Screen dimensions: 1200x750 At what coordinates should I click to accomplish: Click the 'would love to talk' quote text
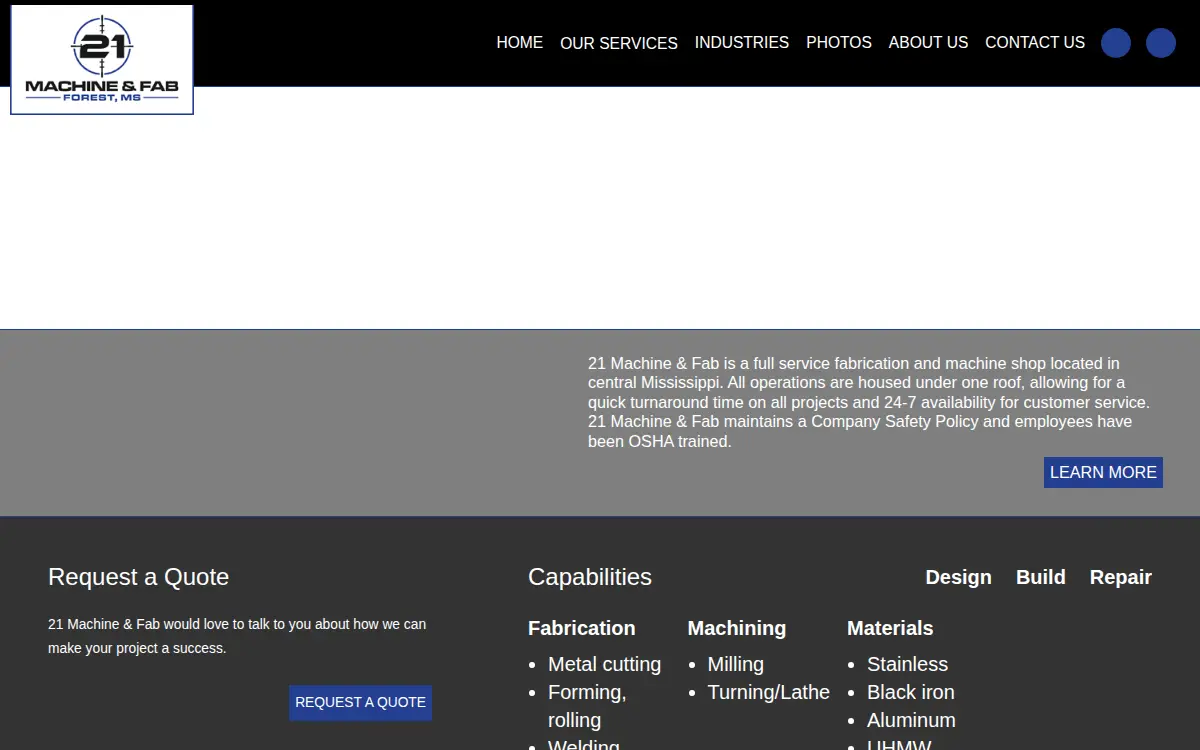point(238,636)
